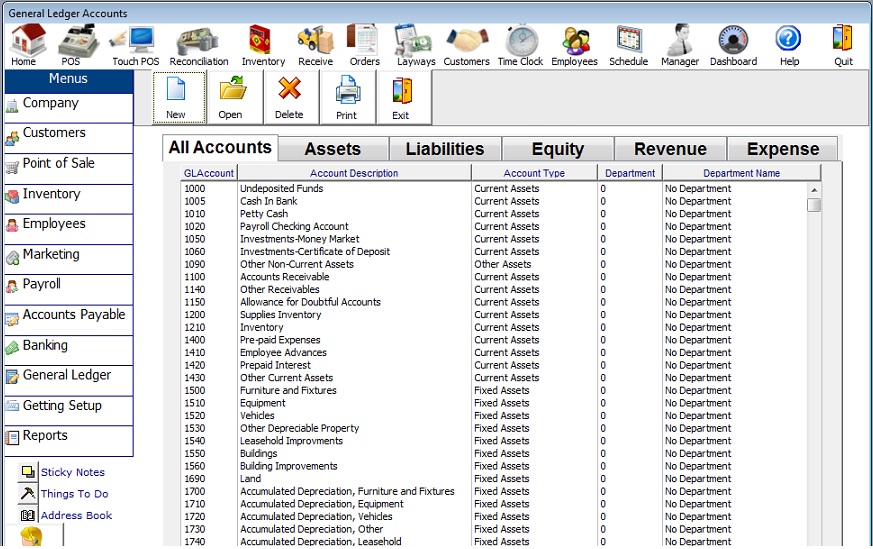
Task: Open the Employees sidebar menu
Action: point(68,229)
